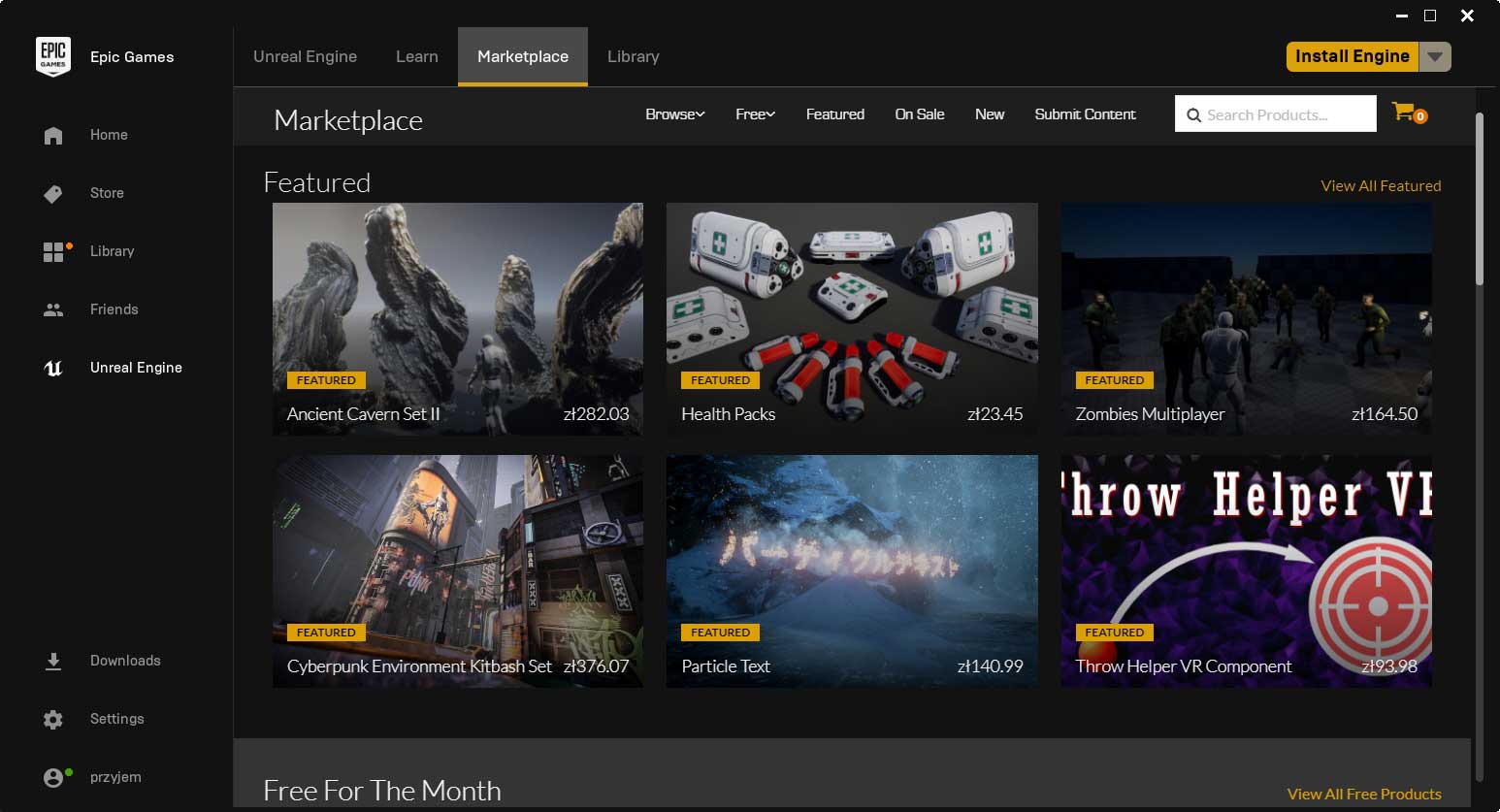This screenshot has width=1500, height=812.
Task: Open the Health Packs product thumbnail
Action: 852,319
